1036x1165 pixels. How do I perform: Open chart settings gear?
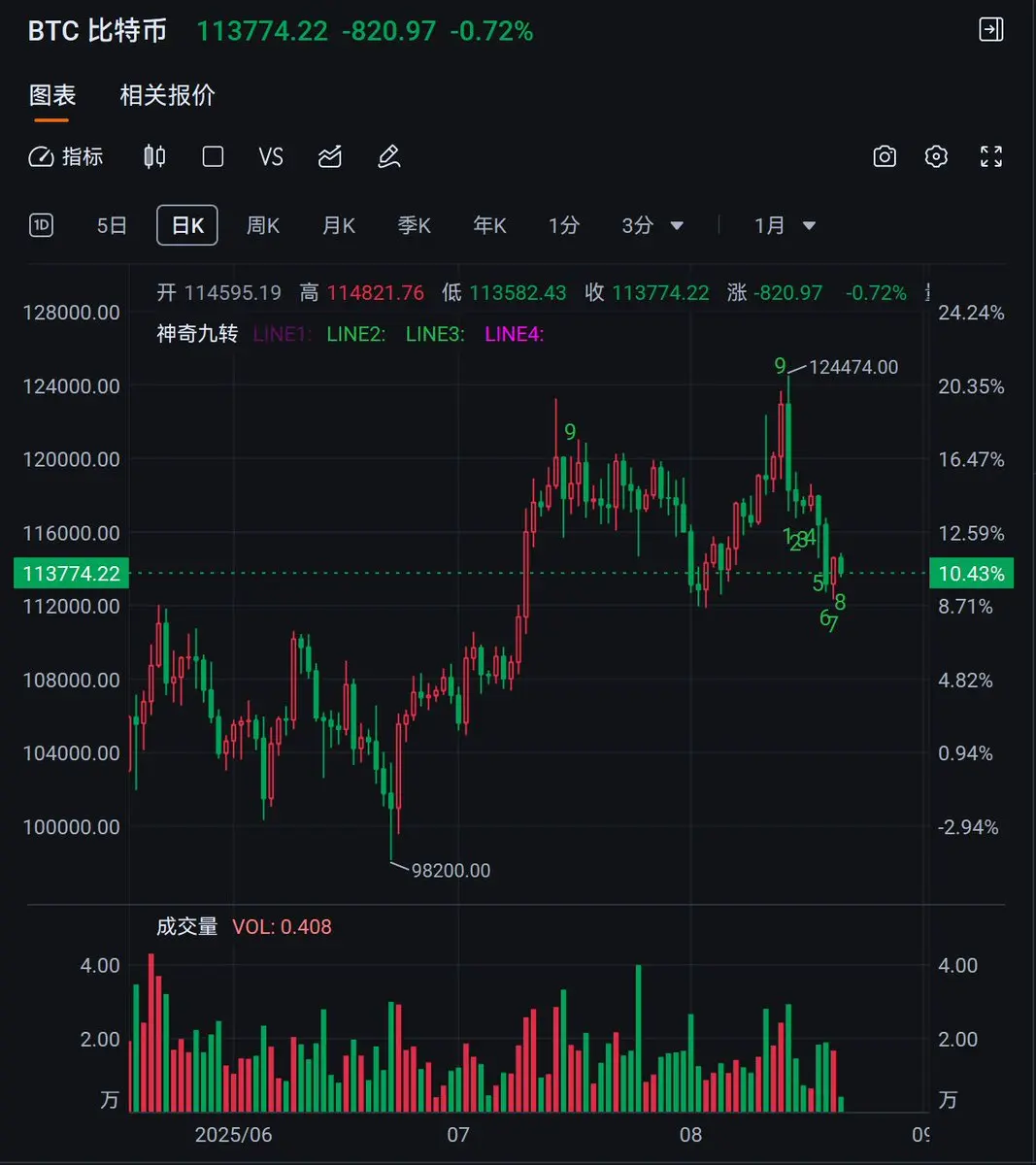click(936, 156)
